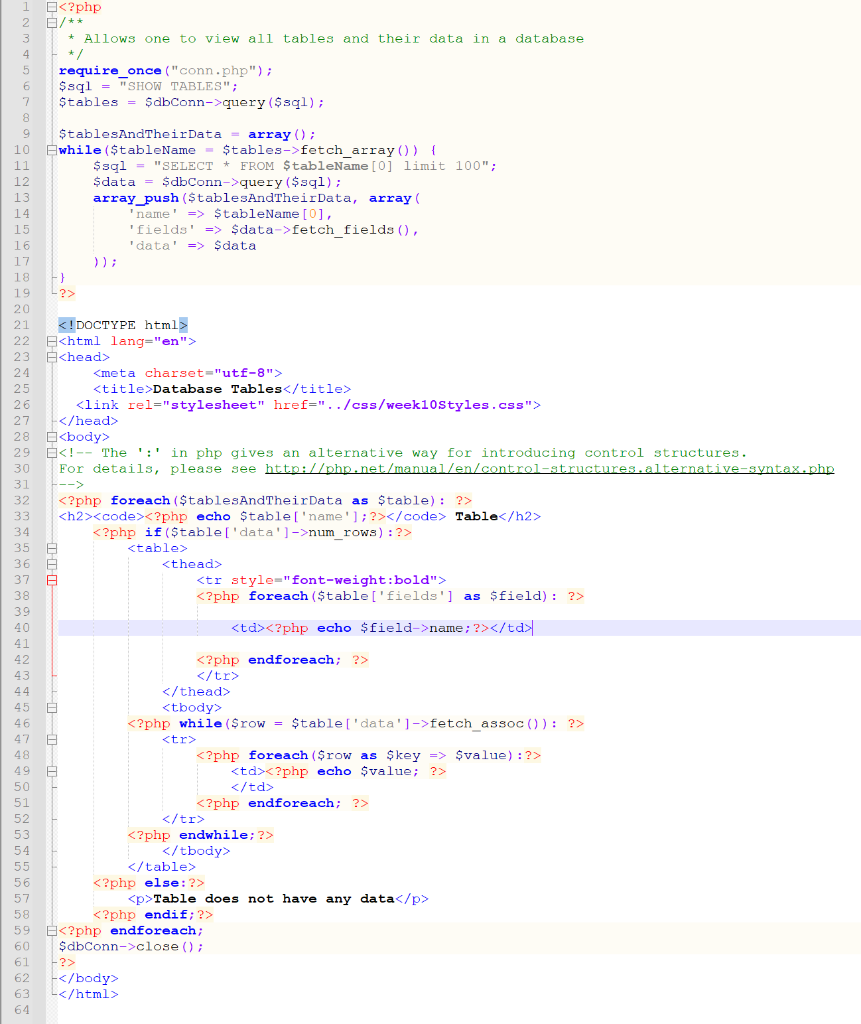The image size is (861, 1024).
Task: Collapse the comment block fold on line 2
Action: [52, 23]
